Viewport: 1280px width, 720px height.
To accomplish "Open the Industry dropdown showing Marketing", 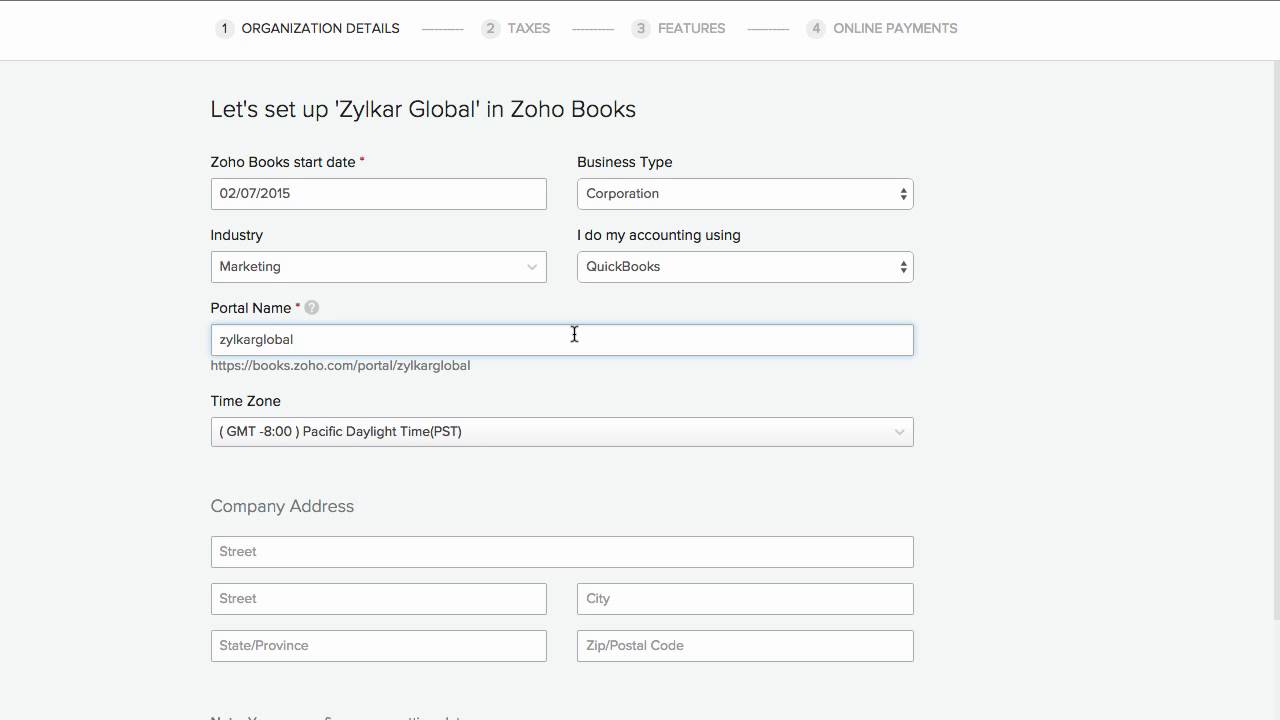I will [378, 267].
